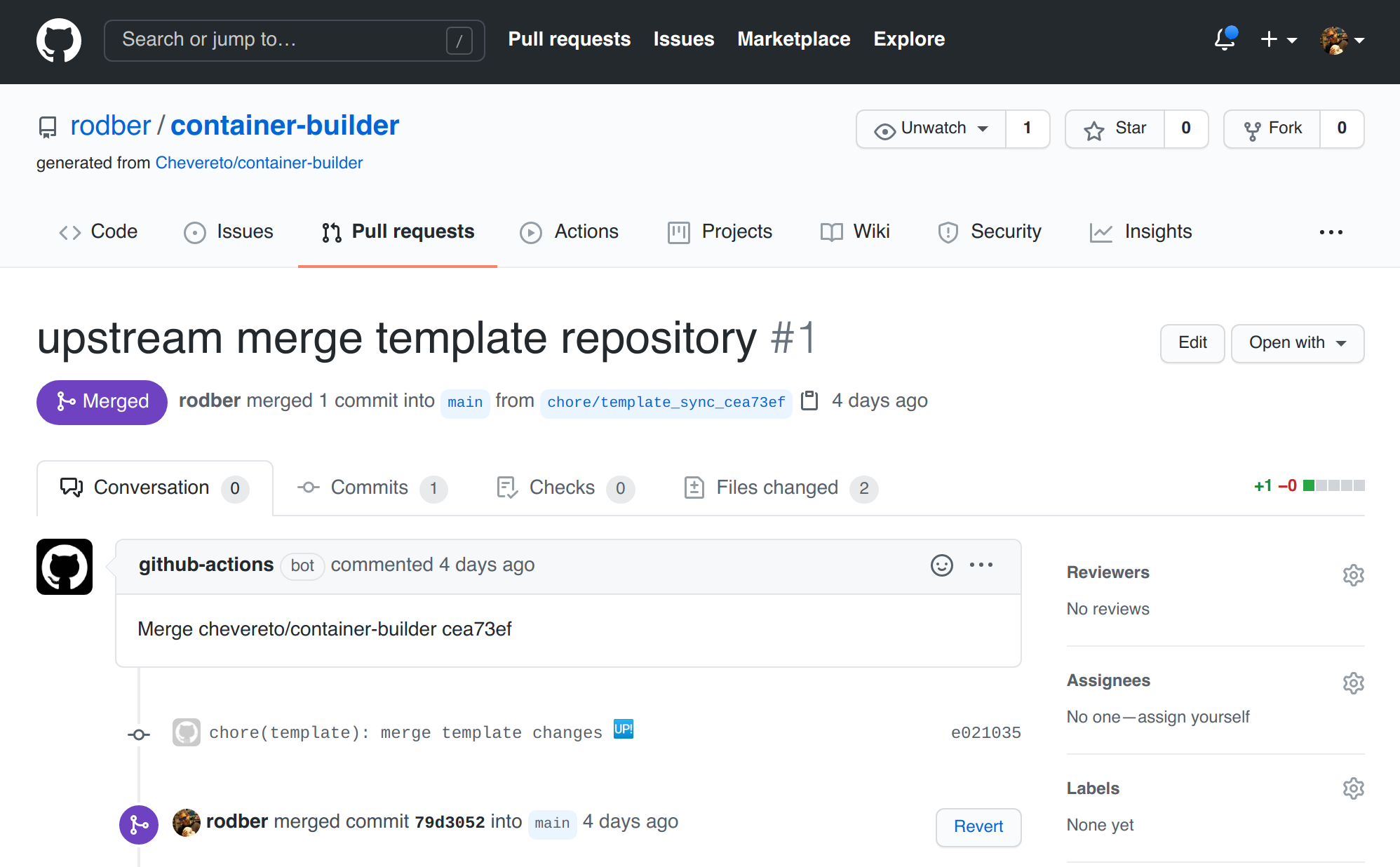
Task: Open the commented 4 days ago timestamp
Action: 487,565
